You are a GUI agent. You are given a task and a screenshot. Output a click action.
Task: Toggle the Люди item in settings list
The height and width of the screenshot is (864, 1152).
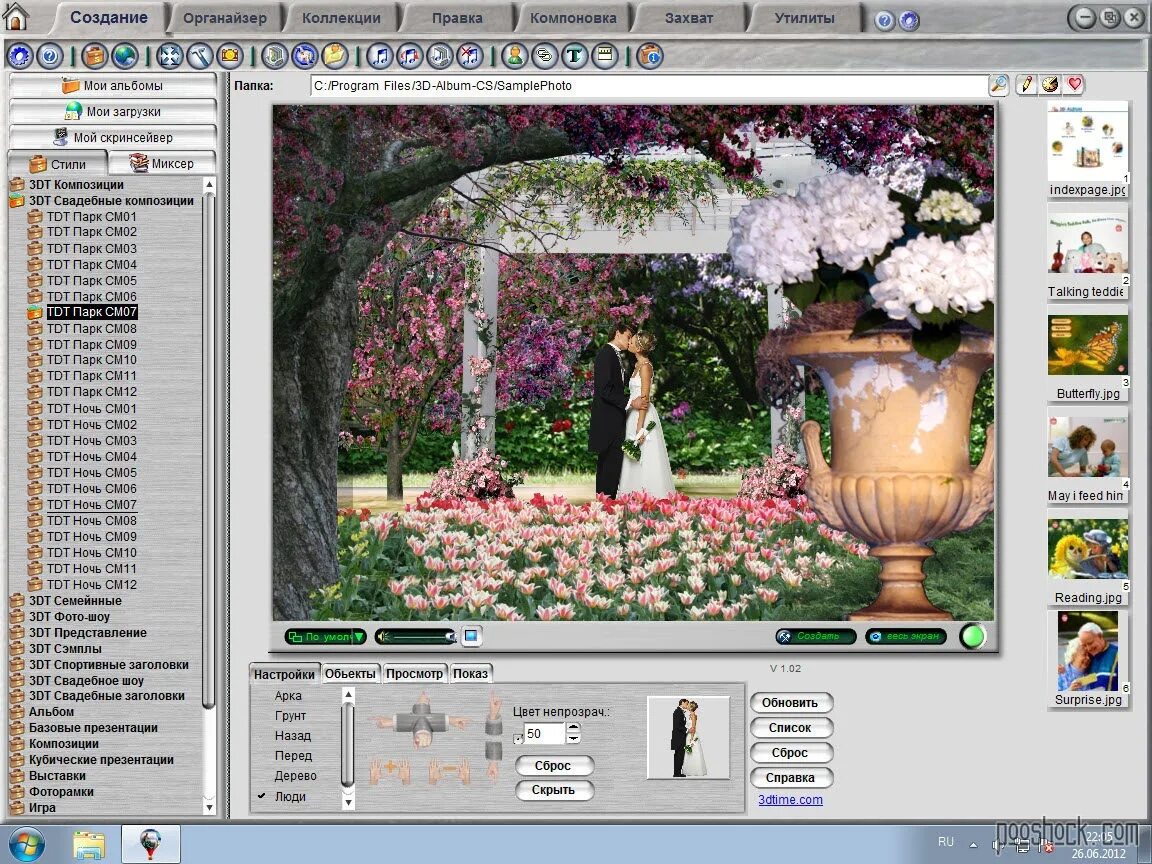point(289,796)
